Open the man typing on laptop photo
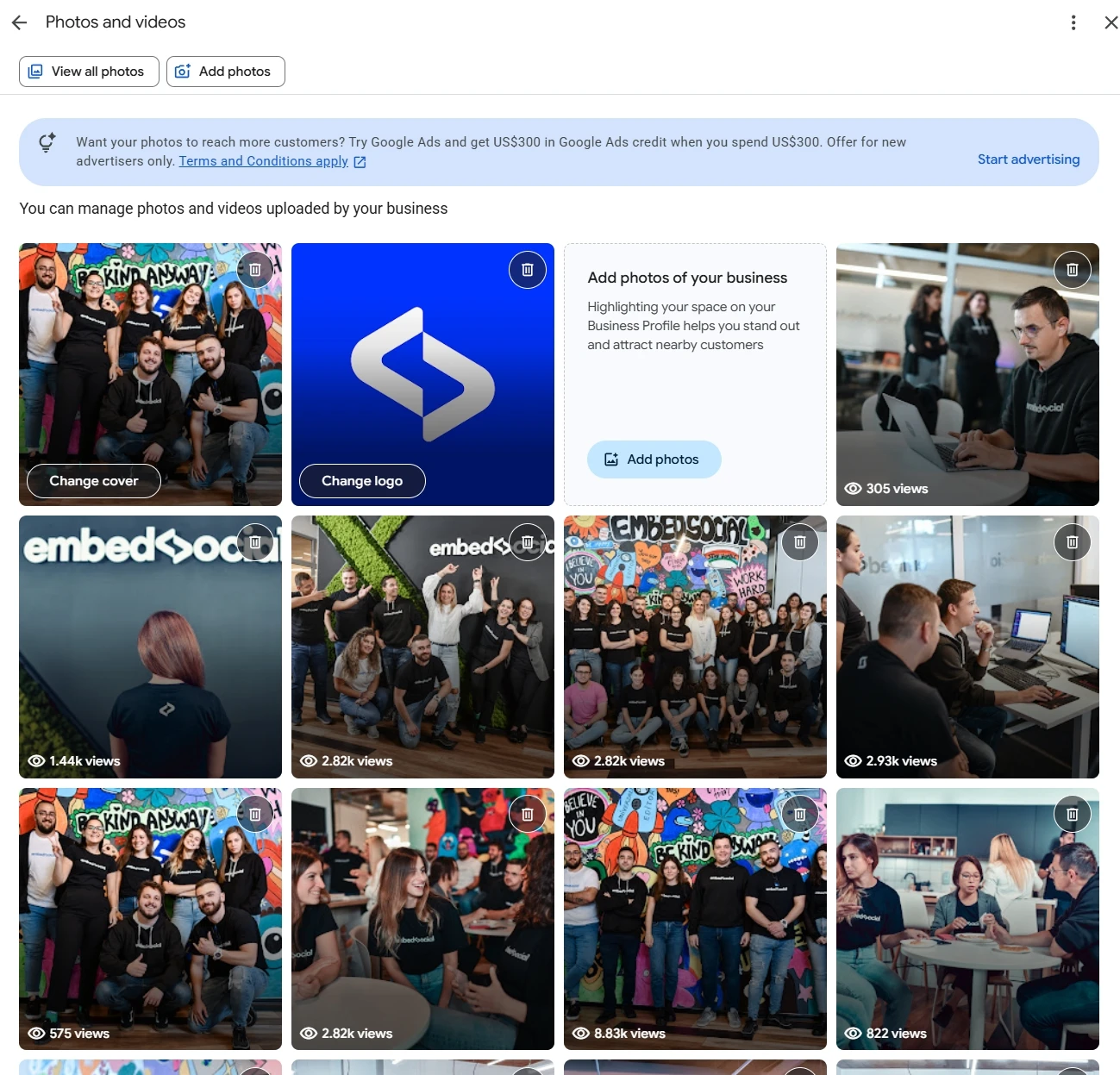 pyautogui.click(x=967, y=374)
